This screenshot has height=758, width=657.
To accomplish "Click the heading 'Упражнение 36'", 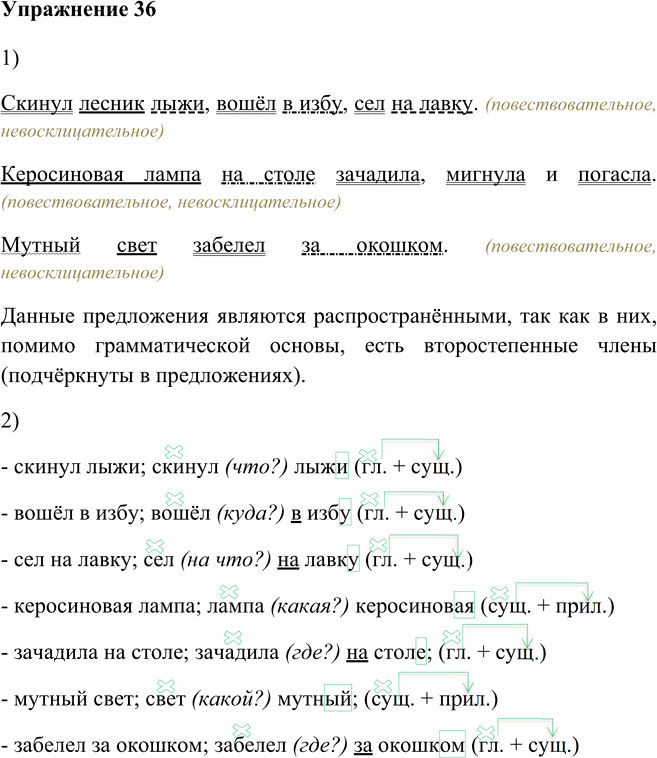I will [78, 9].
